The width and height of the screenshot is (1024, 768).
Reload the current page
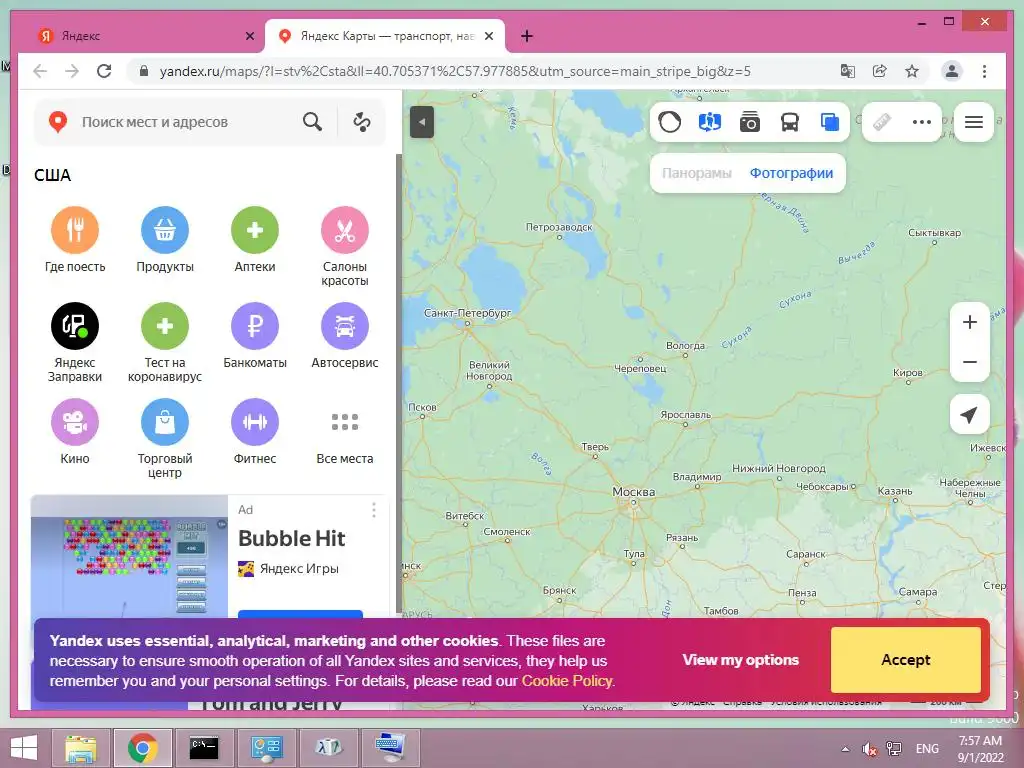(104, 71)
